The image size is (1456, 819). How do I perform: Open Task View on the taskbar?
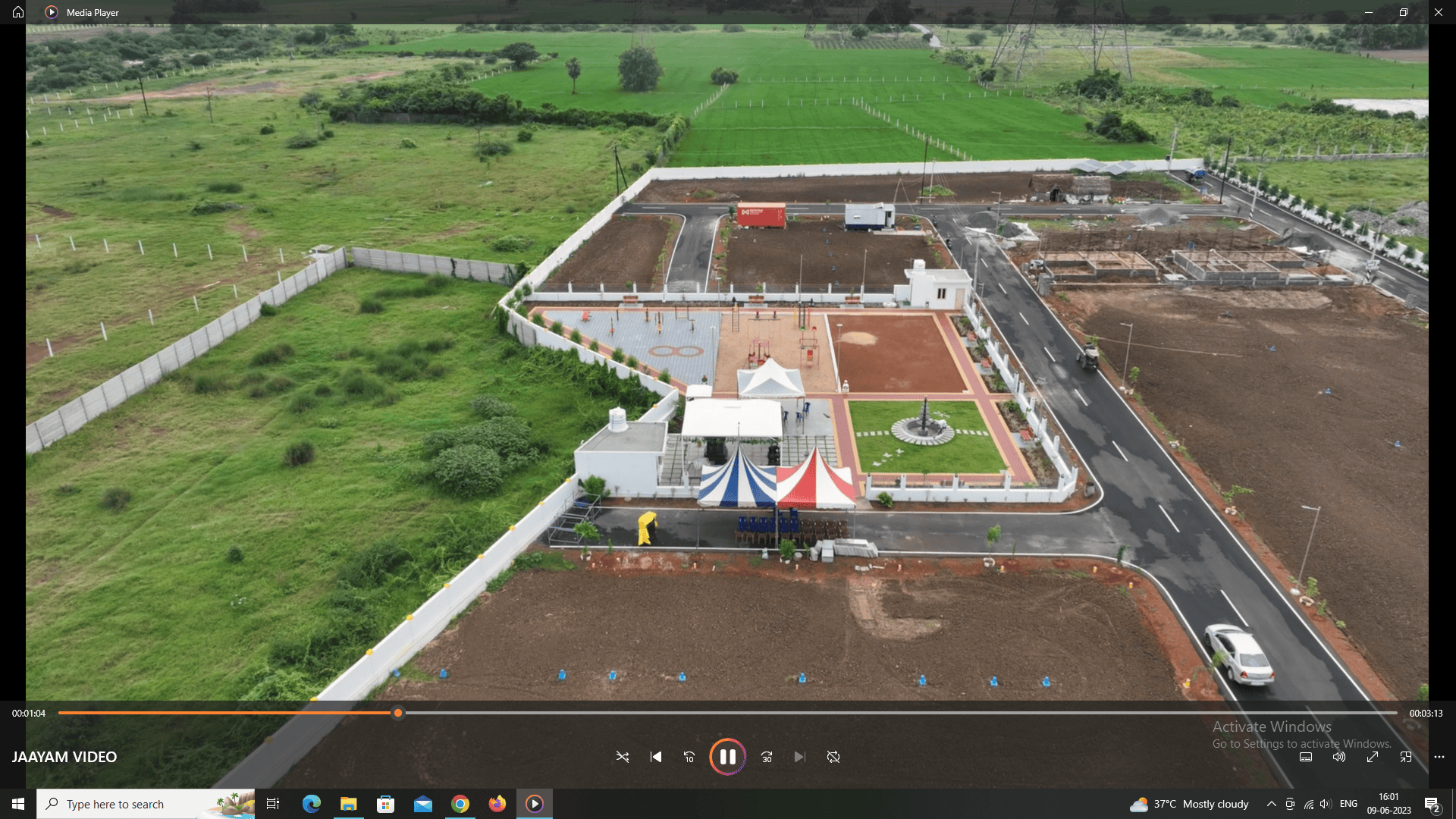pyautogui.click(x=273, y=804)
